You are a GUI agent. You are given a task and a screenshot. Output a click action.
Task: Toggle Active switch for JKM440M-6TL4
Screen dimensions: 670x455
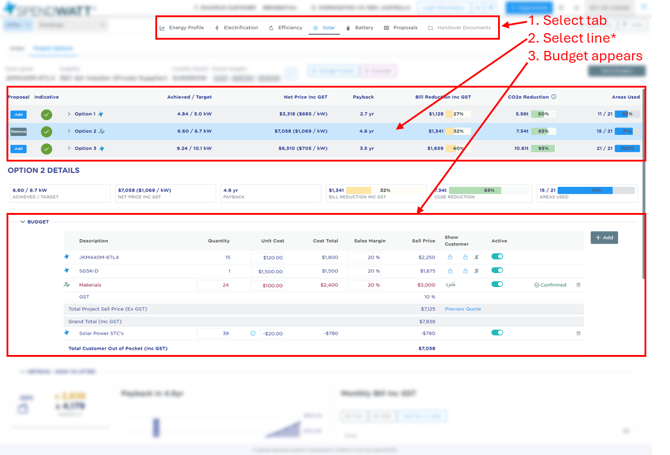click(x=497, y=257)
